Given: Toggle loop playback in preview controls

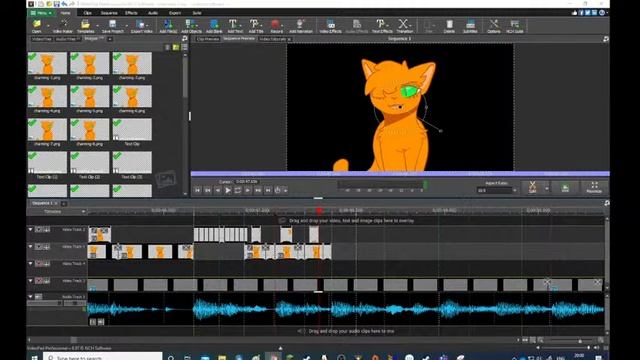Looking at the screenshot, I should (x=238, y=190).
